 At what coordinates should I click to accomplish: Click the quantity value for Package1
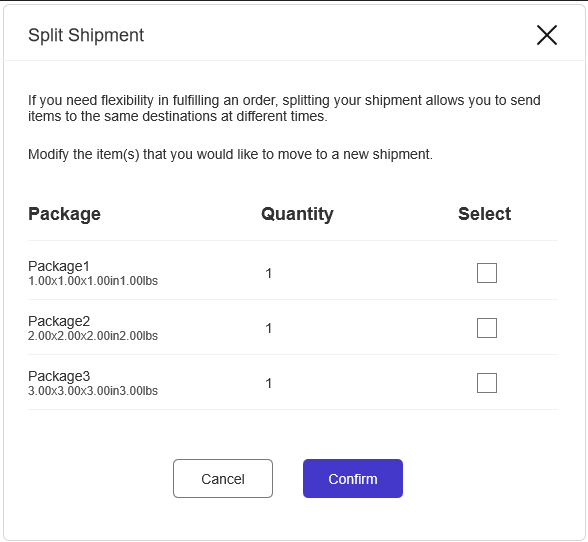pyautogui.click(x=268, y=273)
